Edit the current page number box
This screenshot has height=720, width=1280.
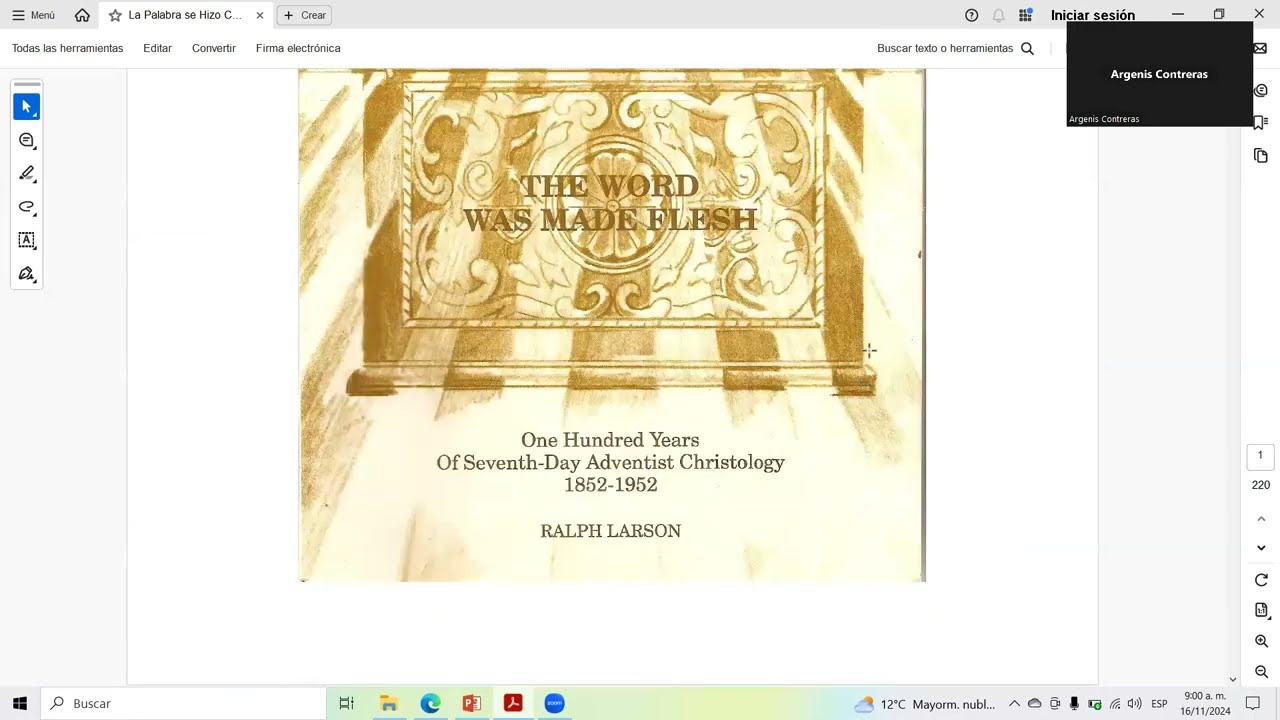click(1260, 456)
